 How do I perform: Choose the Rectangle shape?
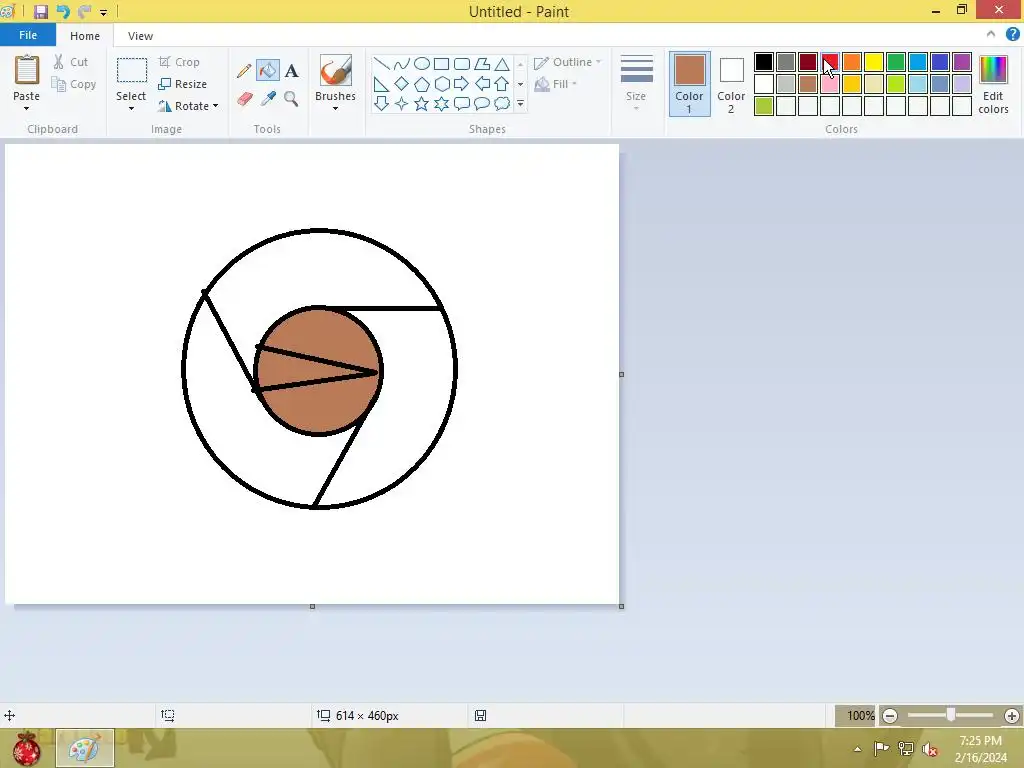pos(441,64)
